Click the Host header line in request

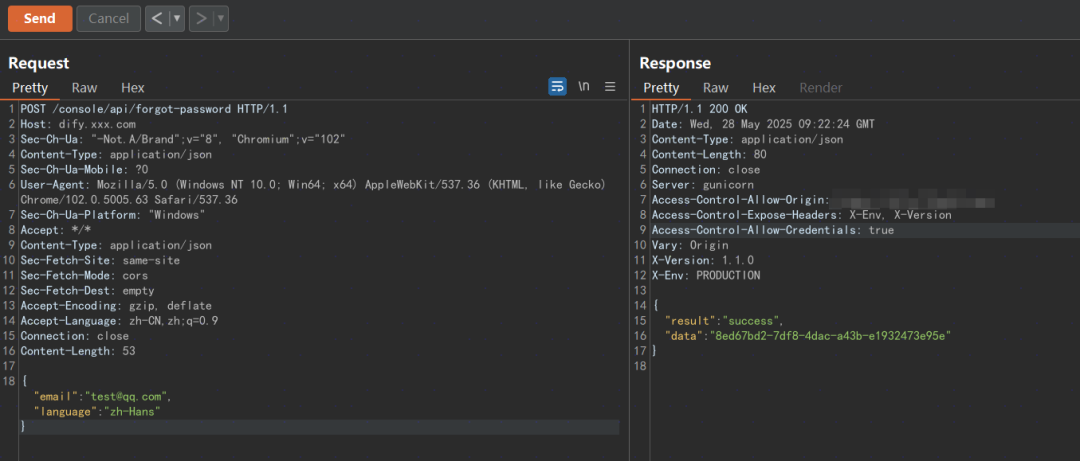[x=78, y=124]
